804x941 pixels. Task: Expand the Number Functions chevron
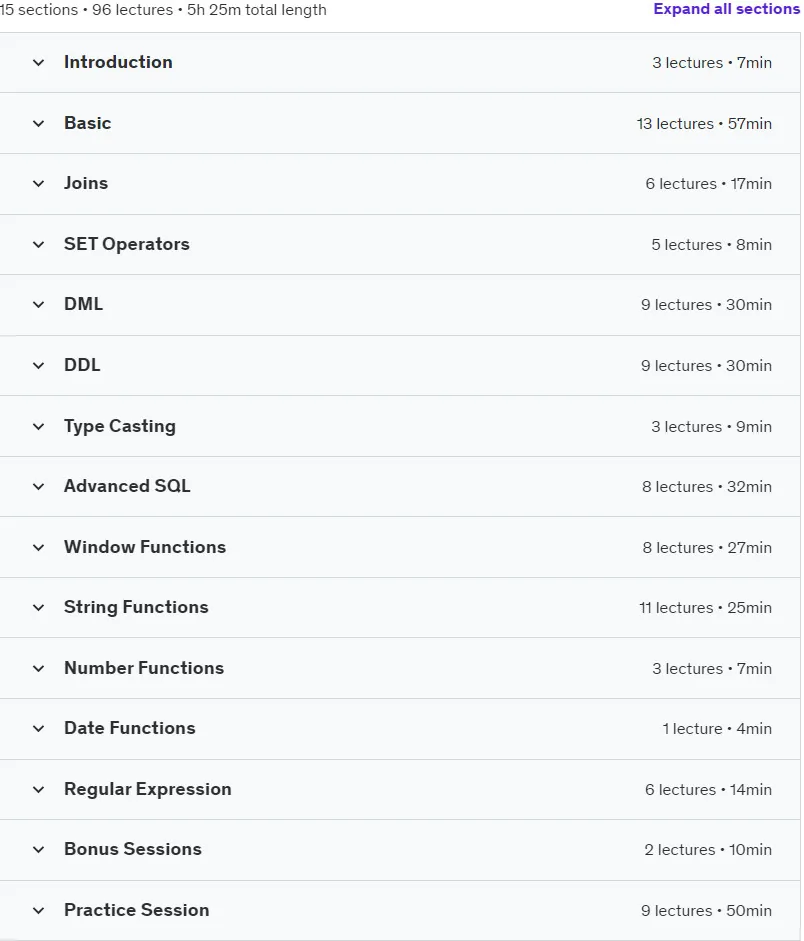click(38, 669)
